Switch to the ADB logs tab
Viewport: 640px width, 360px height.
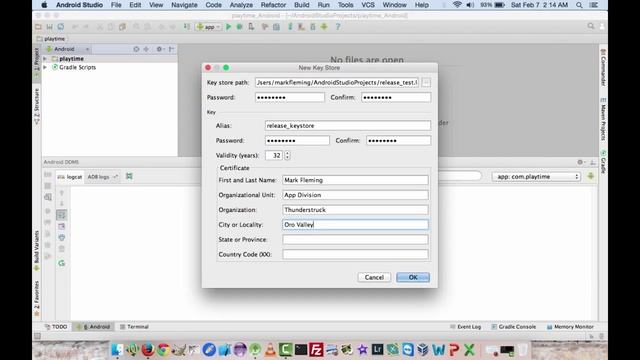pyautogui.click(x=102, y=177)
